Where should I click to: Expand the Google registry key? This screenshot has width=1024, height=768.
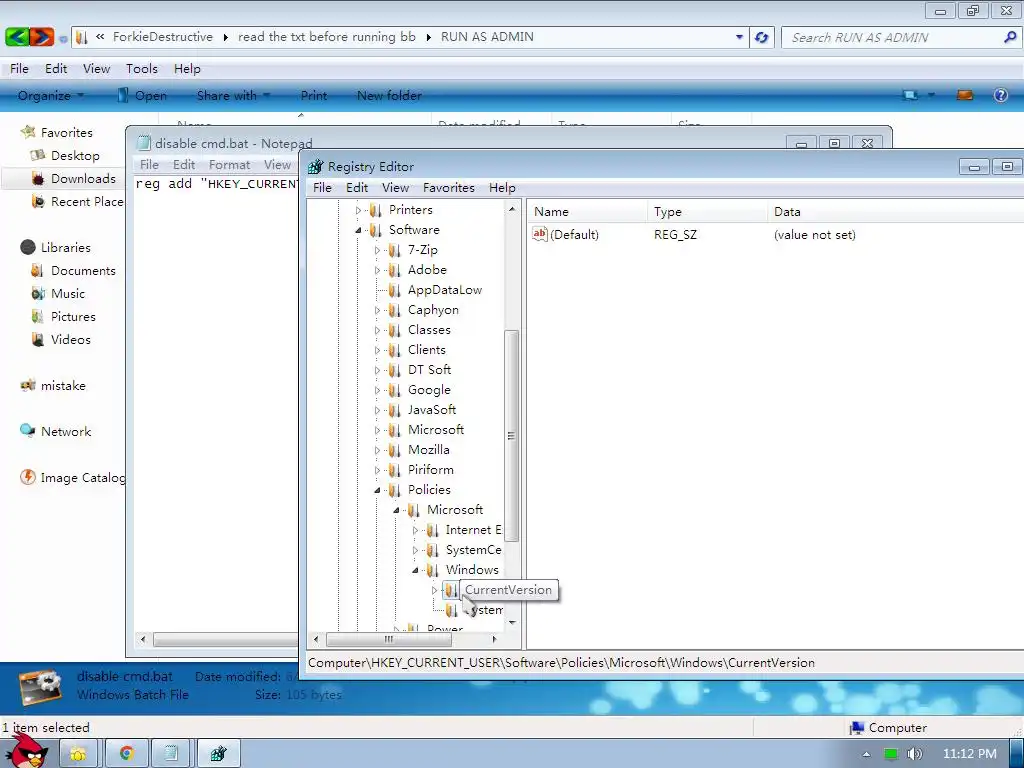coord(377,391)
